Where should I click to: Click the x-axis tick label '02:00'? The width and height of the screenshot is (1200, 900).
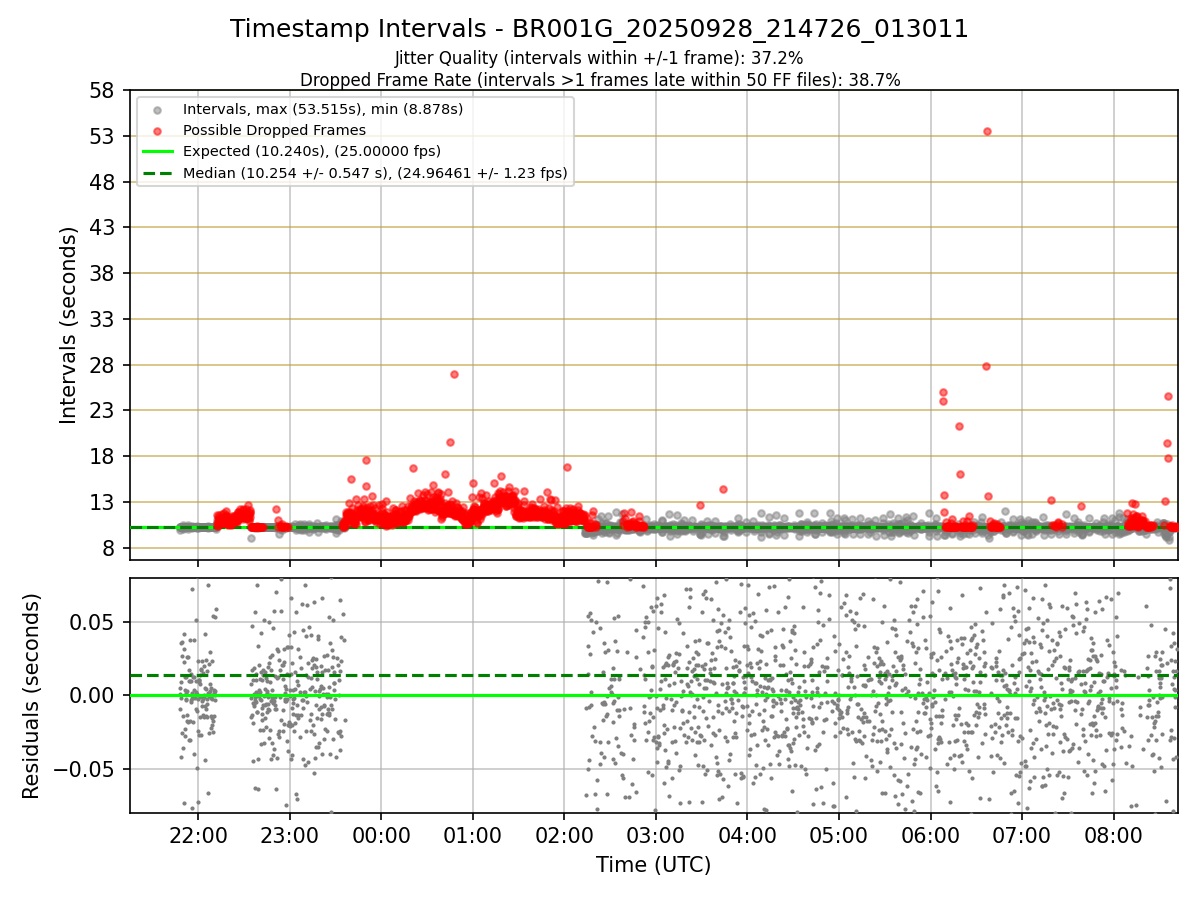click(x=564, y=835)
